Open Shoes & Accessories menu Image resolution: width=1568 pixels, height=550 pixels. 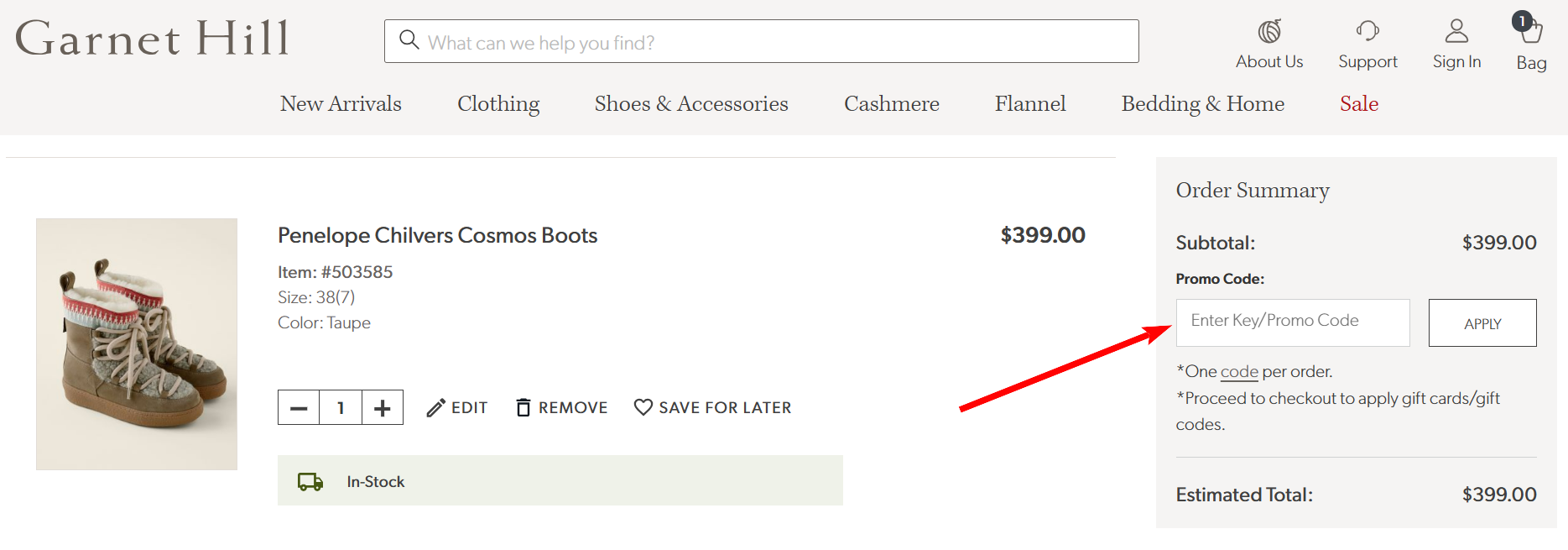pyautogui.click(x=691, y=104)
